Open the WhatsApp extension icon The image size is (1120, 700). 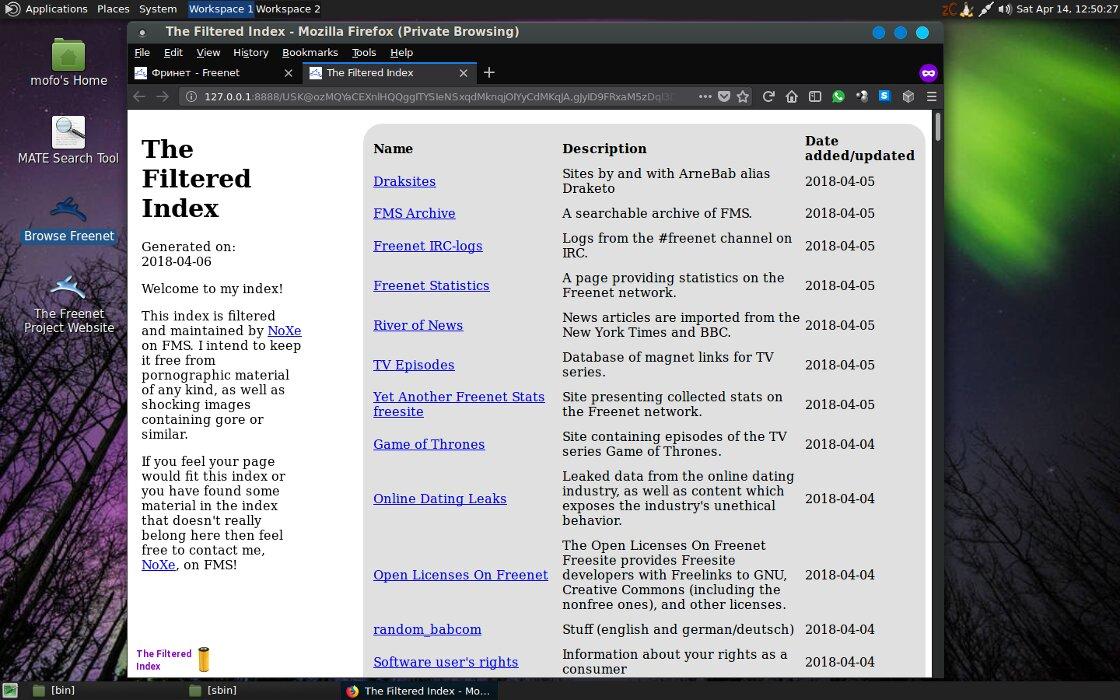[838, 97]
